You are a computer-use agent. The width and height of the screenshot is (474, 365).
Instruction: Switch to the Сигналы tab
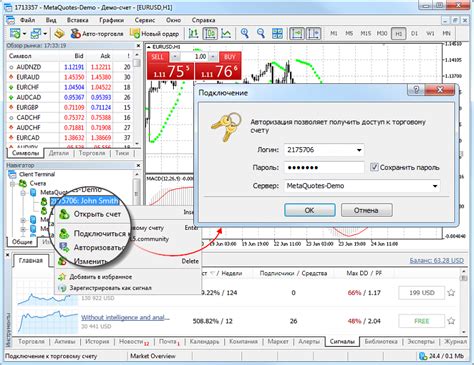pos(342,341)
